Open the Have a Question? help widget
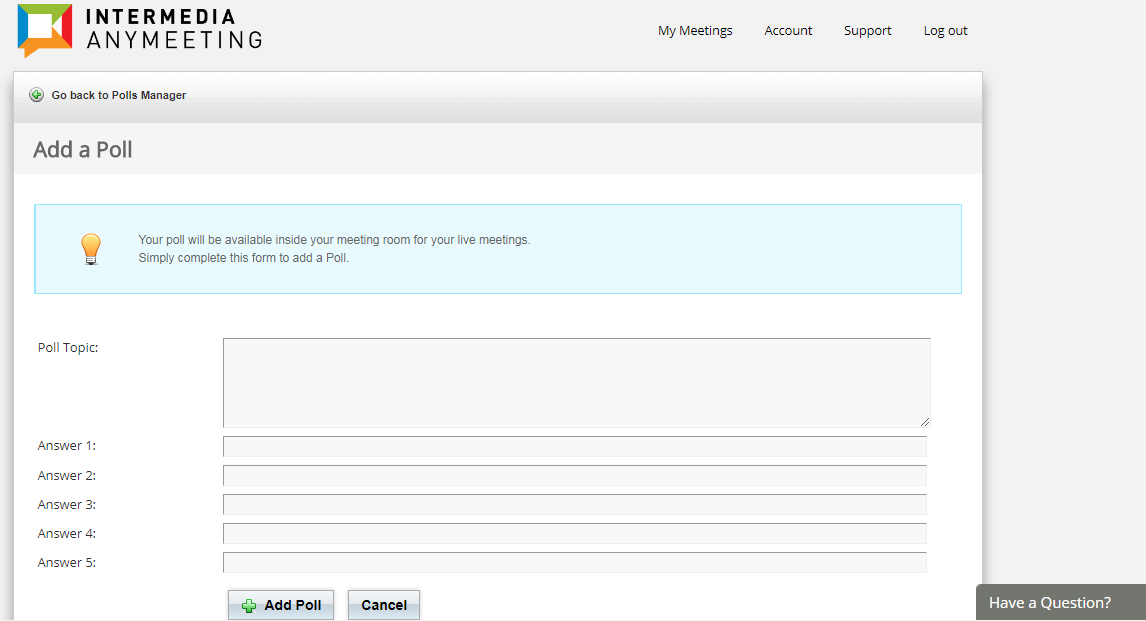 [x=1050, y=602]
